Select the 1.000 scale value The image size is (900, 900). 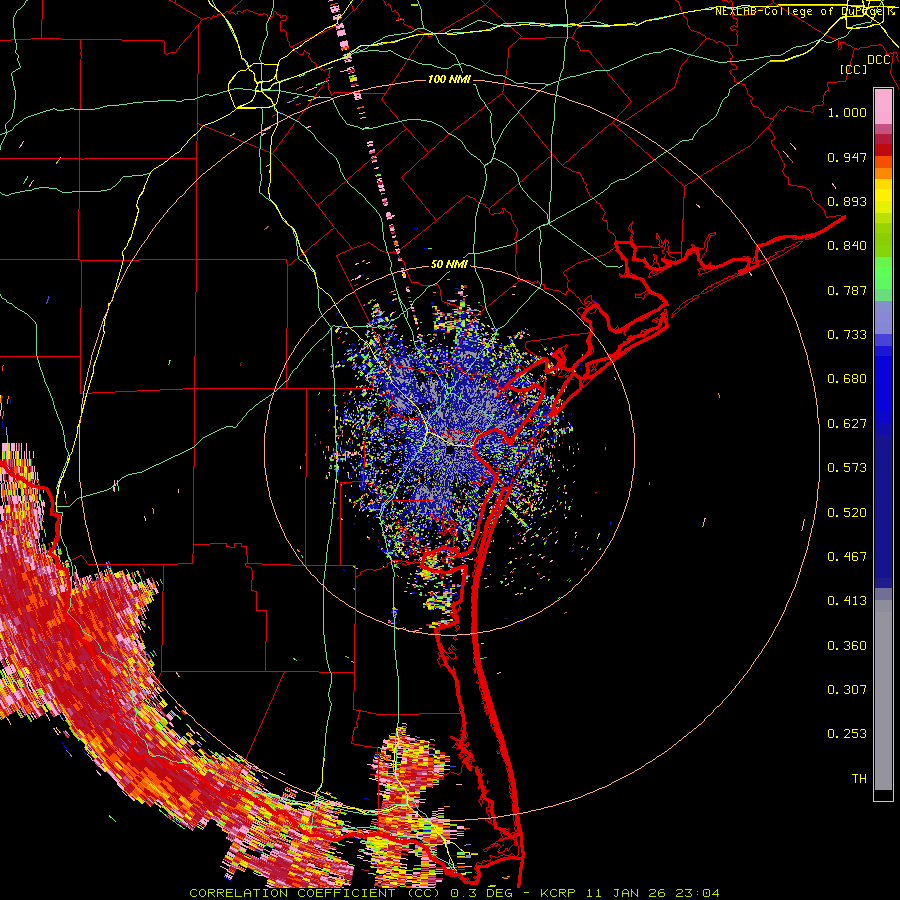(x=847, y=112)
